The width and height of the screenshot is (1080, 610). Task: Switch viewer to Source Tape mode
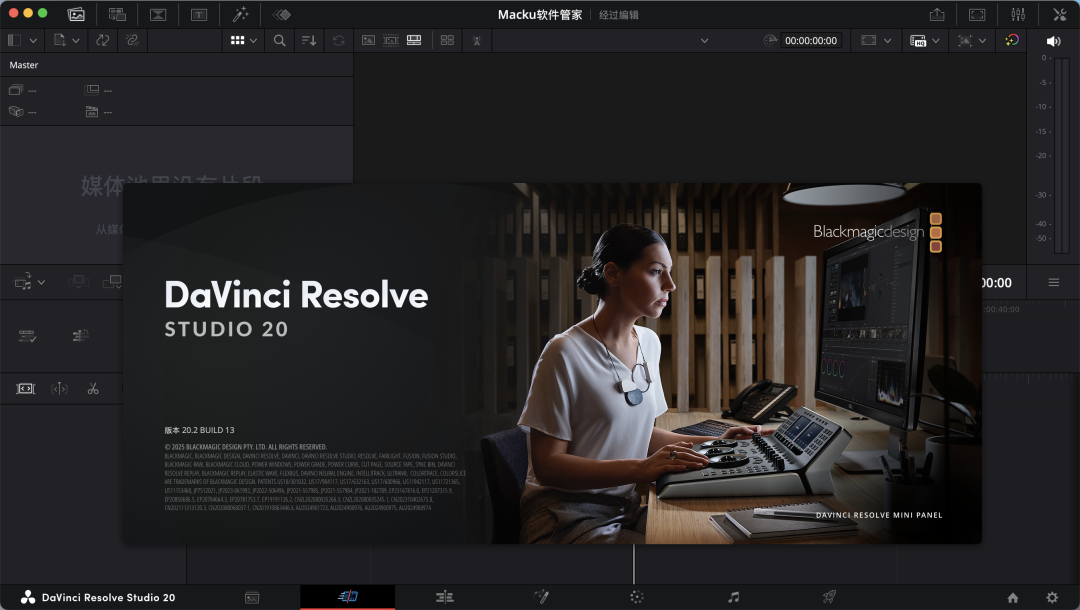(x=391, y=41)
